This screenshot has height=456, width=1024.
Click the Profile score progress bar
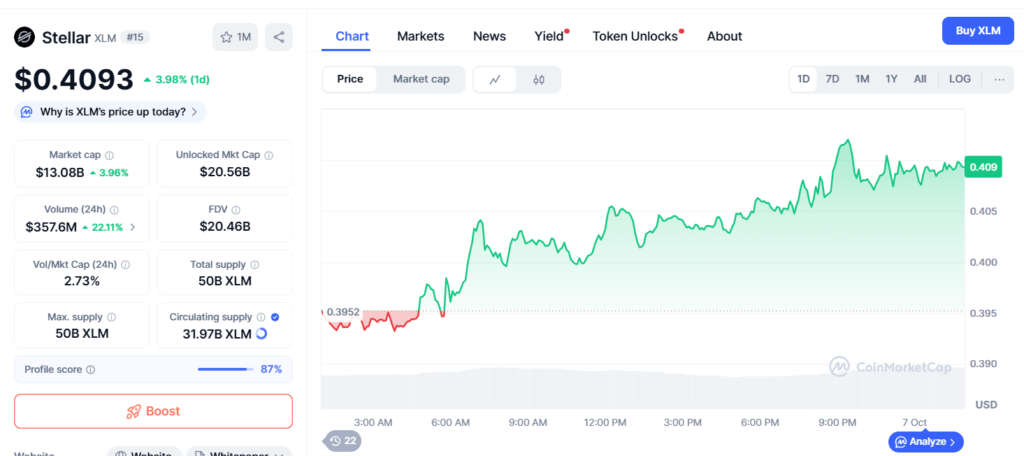pos(225,369)
